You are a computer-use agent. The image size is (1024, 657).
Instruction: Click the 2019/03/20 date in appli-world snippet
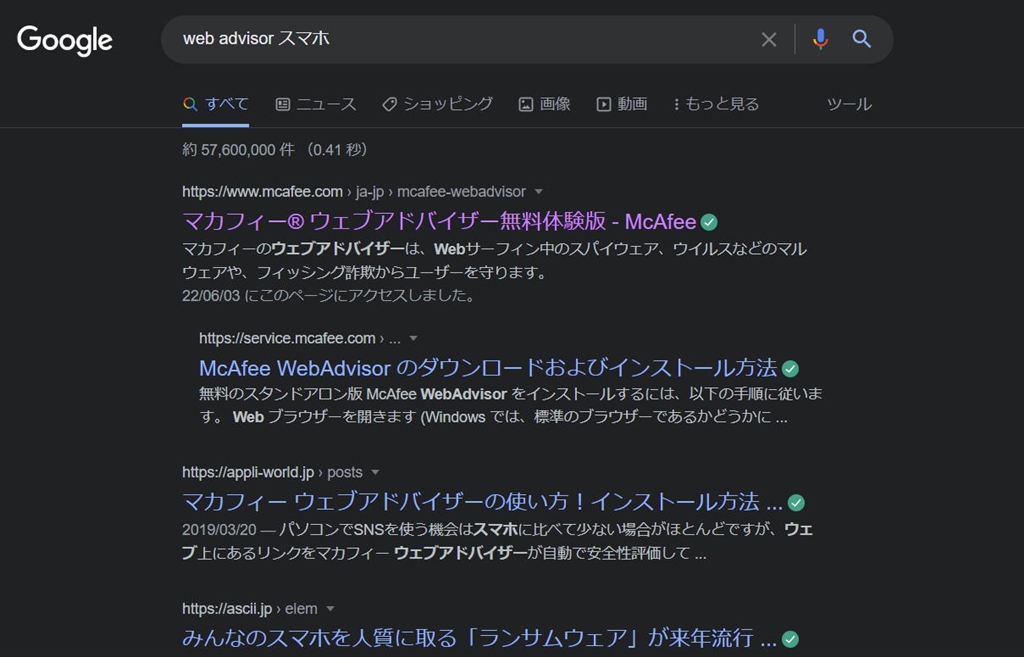219,530
